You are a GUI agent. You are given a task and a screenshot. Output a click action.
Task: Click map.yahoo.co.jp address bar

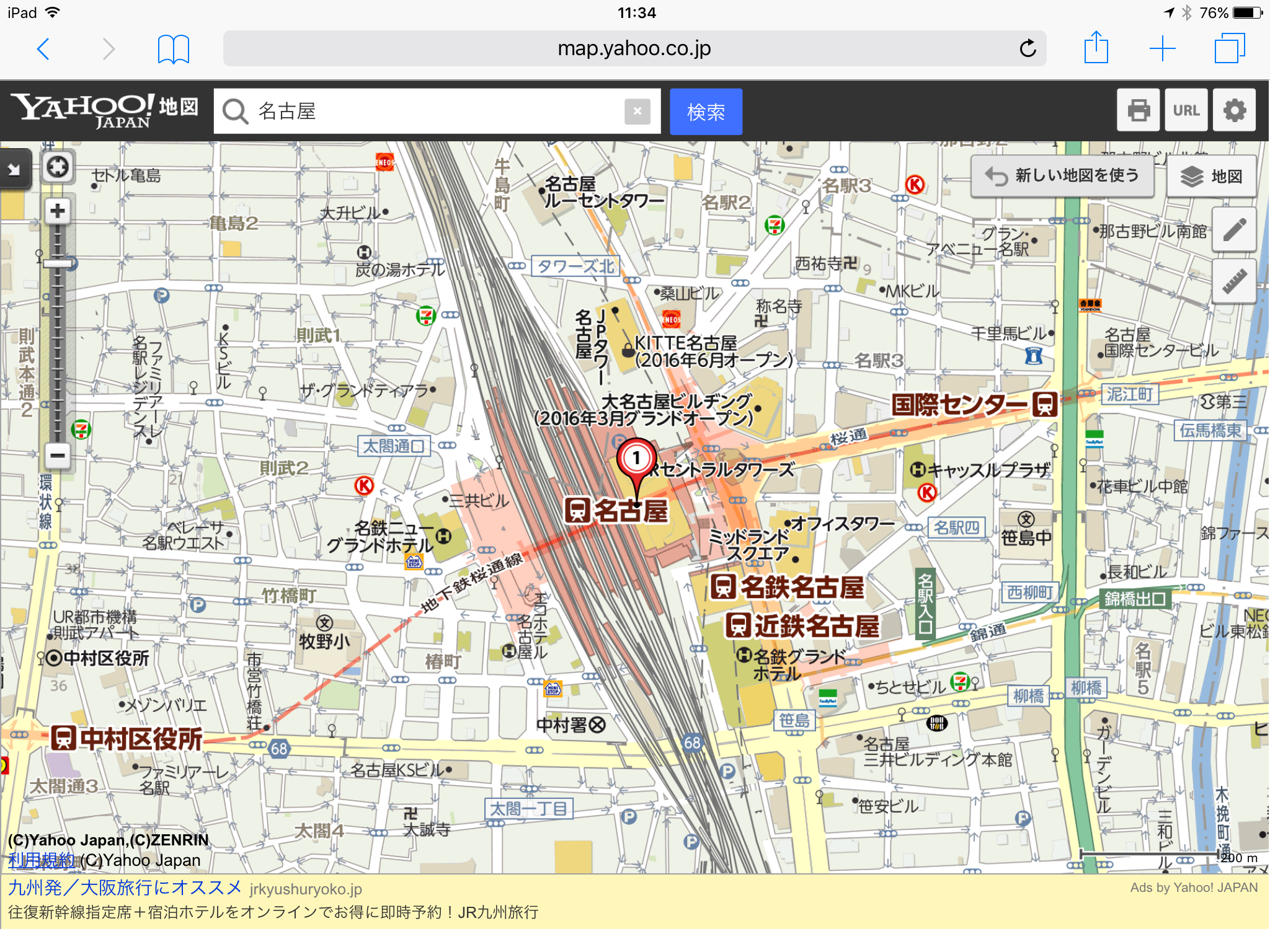coord(634,48)
